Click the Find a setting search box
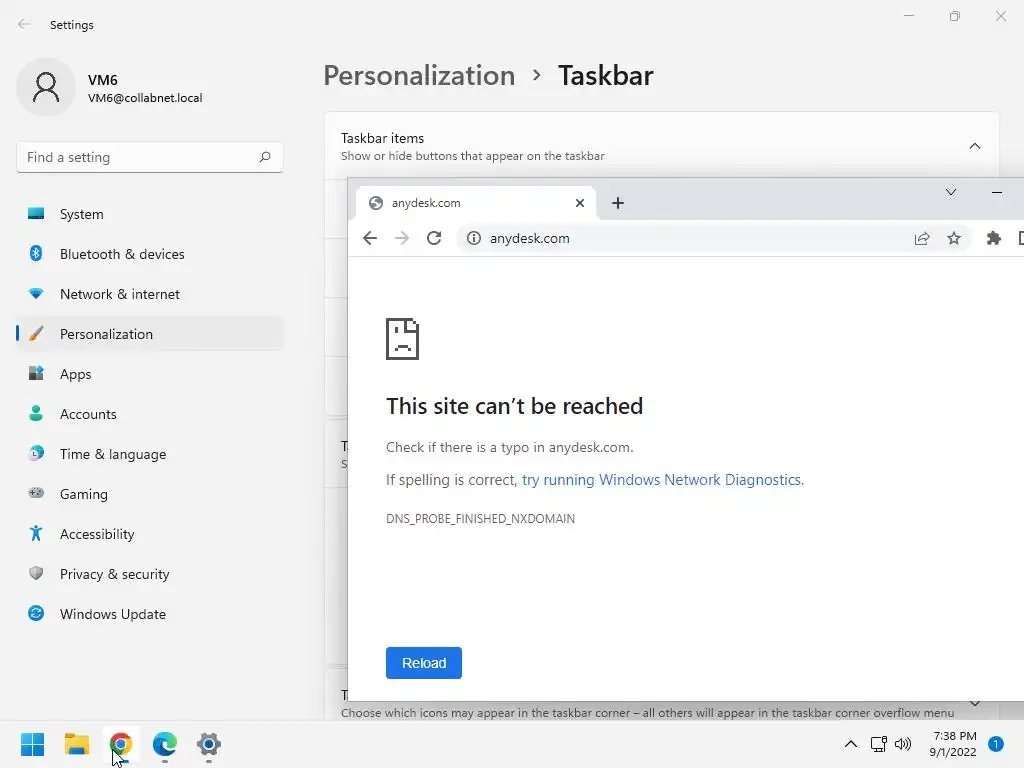Image resolution: width=1024 pixels, height=768 pixels. pyautogui.click(x=150, y=157)
